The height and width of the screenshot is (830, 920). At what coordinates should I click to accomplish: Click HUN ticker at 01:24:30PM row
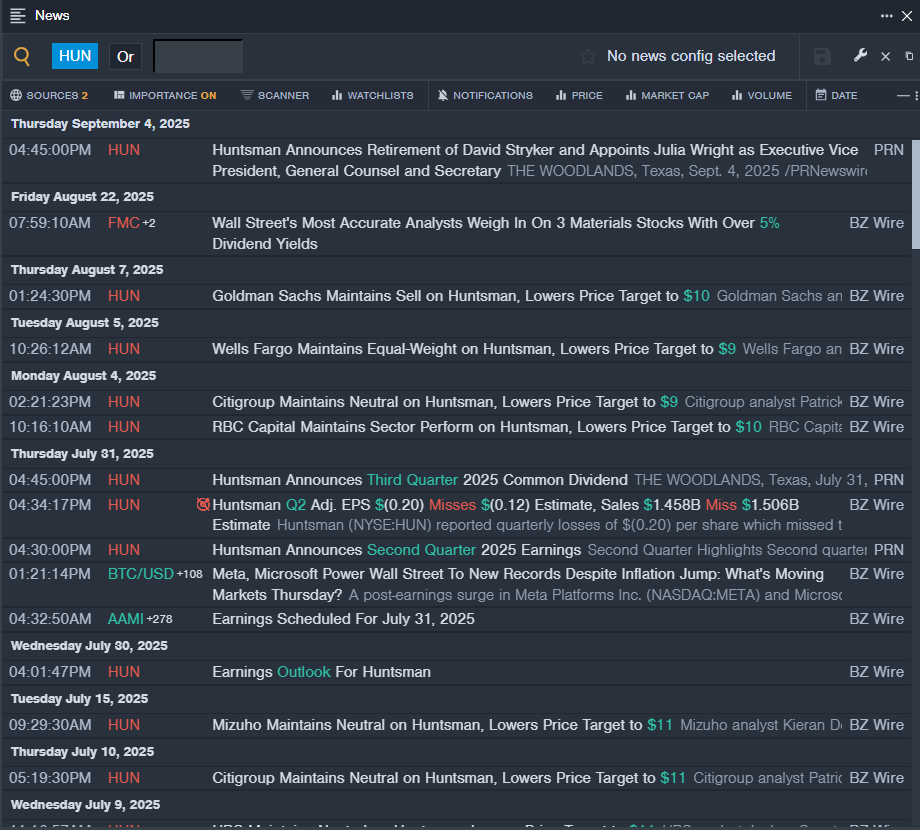tap(124, 296)
